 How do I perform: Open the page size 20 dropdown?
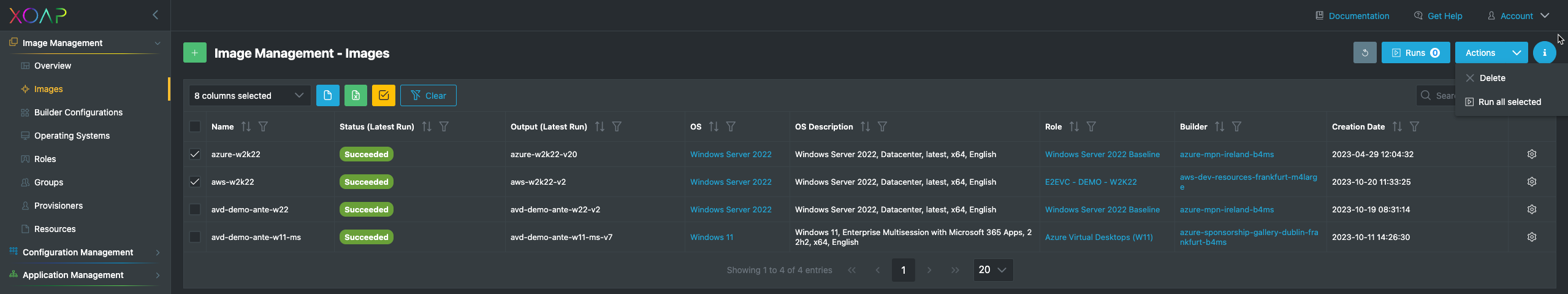(993, 270)
